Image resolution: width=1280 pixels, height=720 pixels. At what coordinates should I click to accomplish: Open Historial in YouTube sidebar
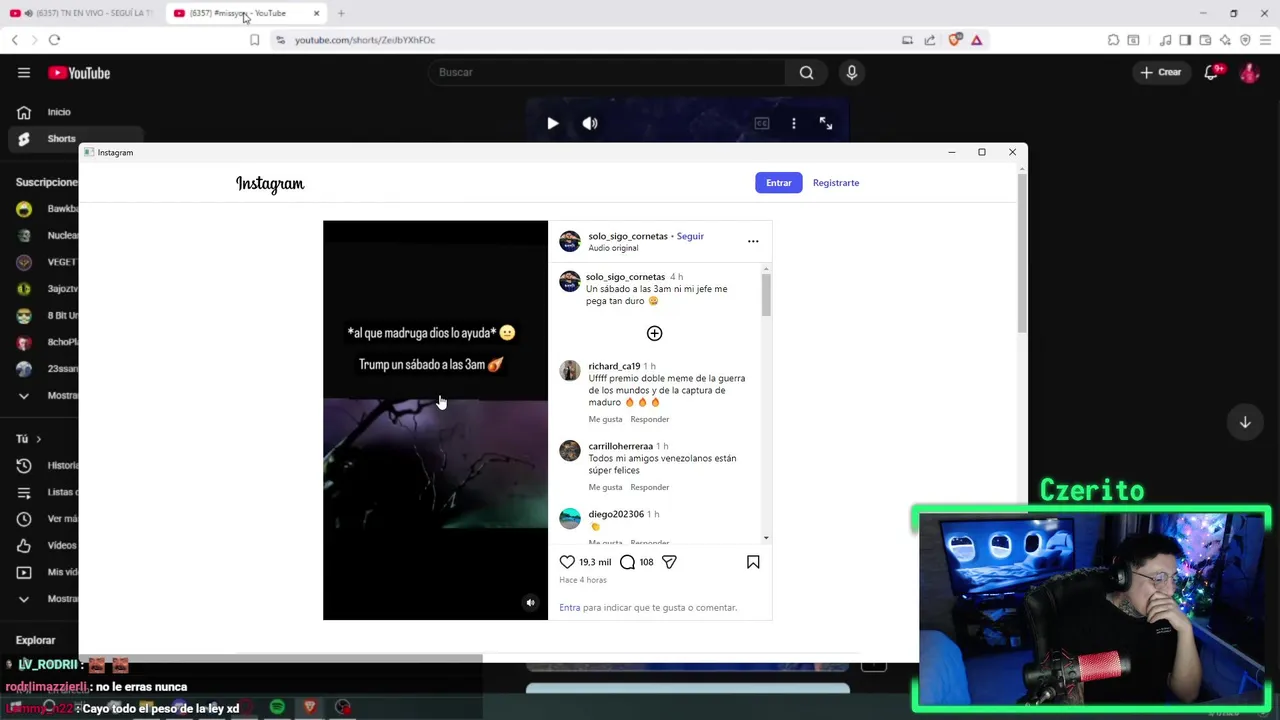(45, 465)
